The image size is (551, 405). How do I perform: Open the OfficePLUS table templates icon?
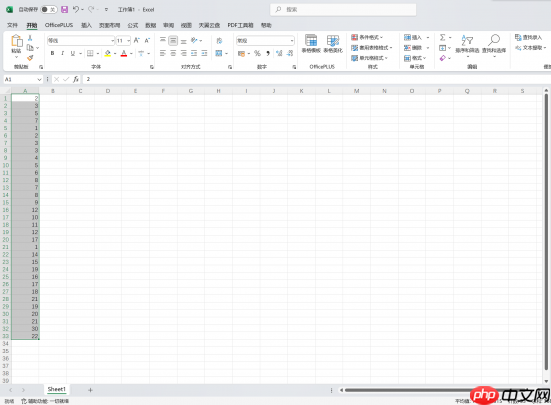311,40
